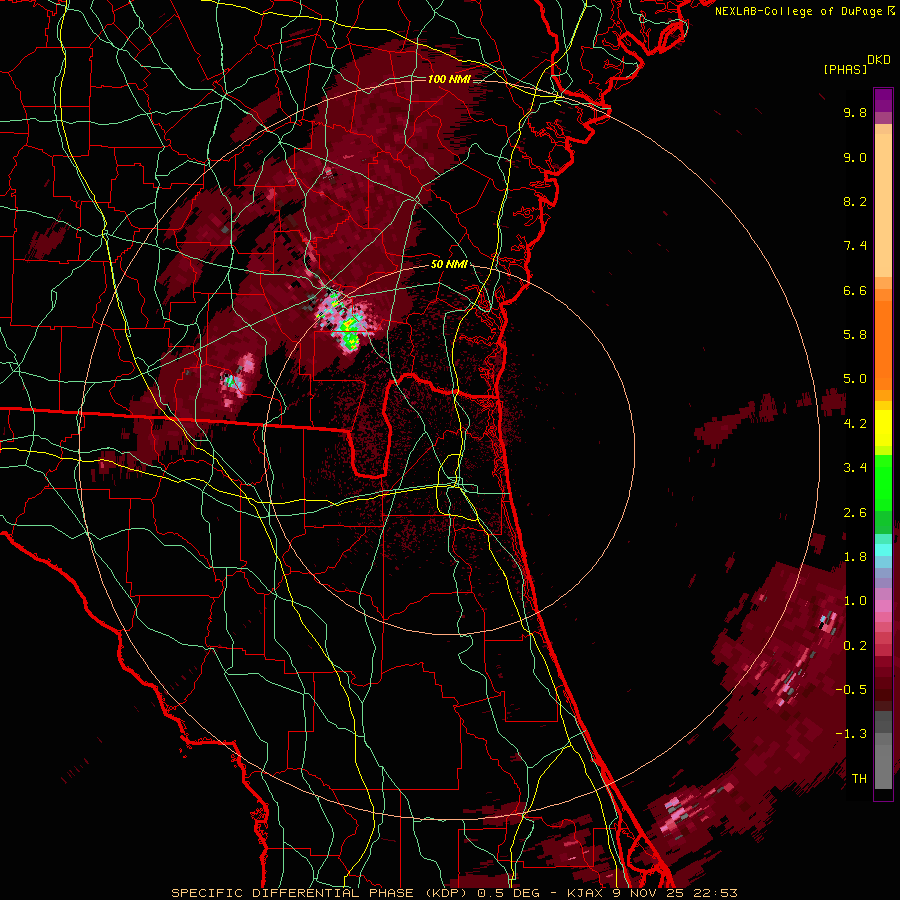Pick the gray segment of color bar
This screenshot has height=900, width=900.
click(883, 751)
